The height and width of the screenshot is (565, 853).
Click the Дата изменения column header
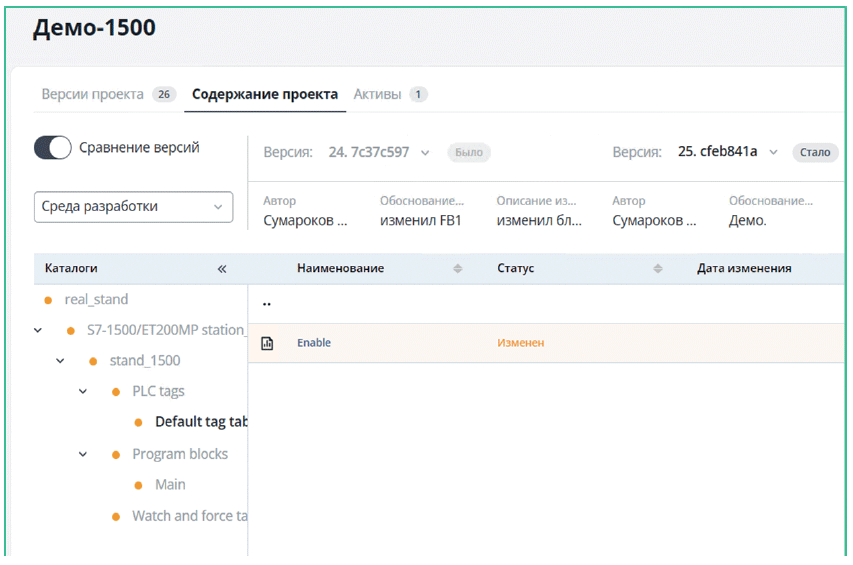point(744,268)
